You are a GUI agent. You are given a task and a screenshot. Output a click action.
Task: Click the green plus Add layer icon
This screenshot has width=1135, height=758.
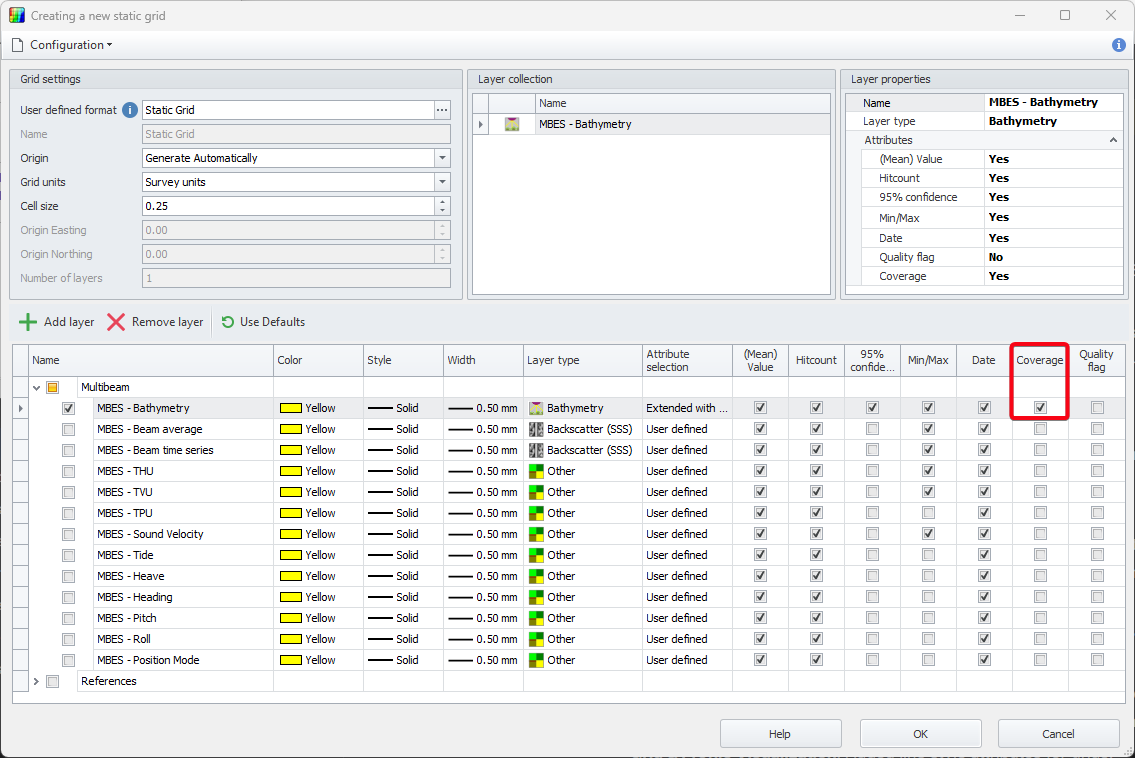click(x=28, y=322)
